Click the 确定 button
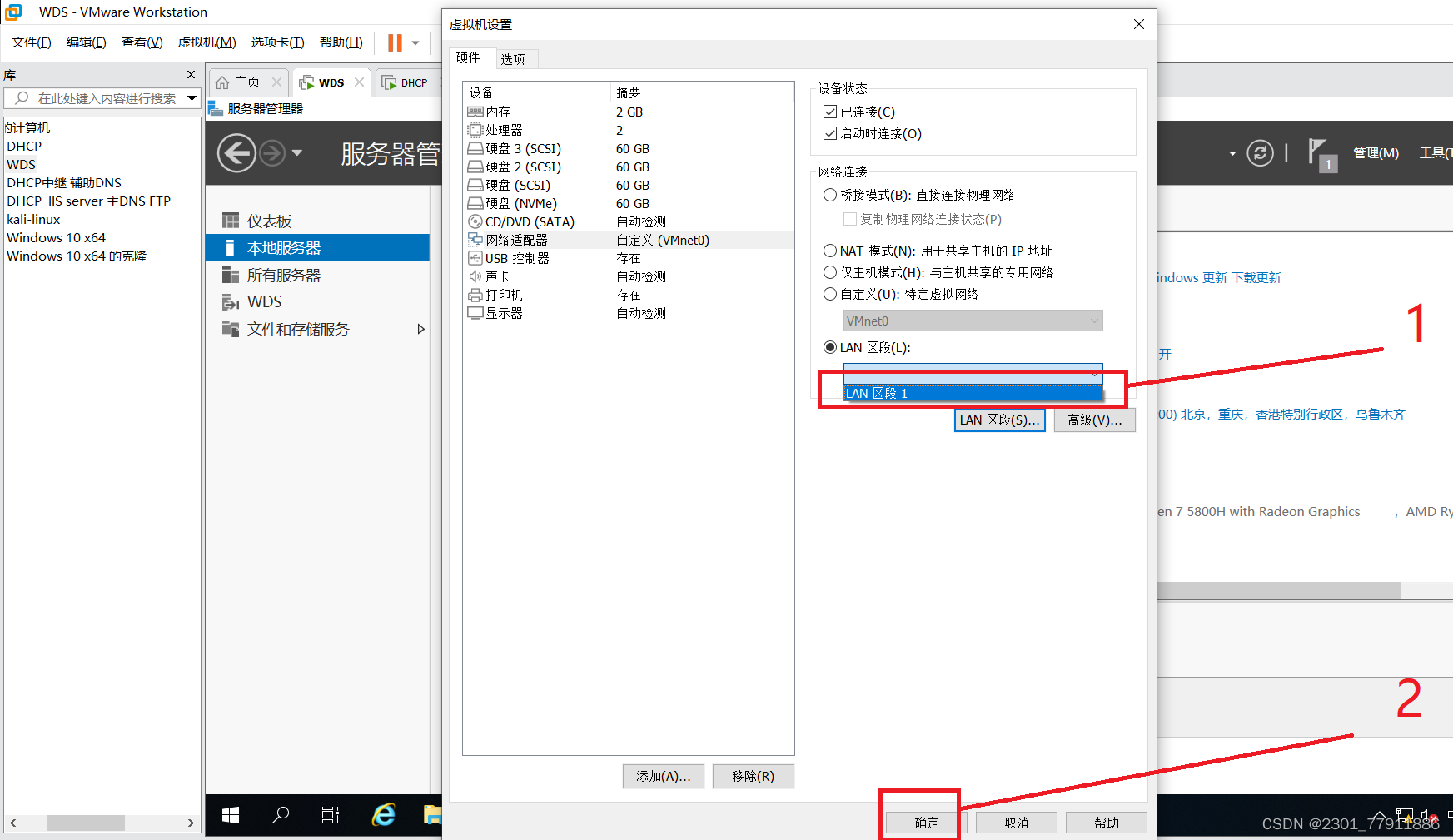Screen dimensions: 1453x840 926,823
